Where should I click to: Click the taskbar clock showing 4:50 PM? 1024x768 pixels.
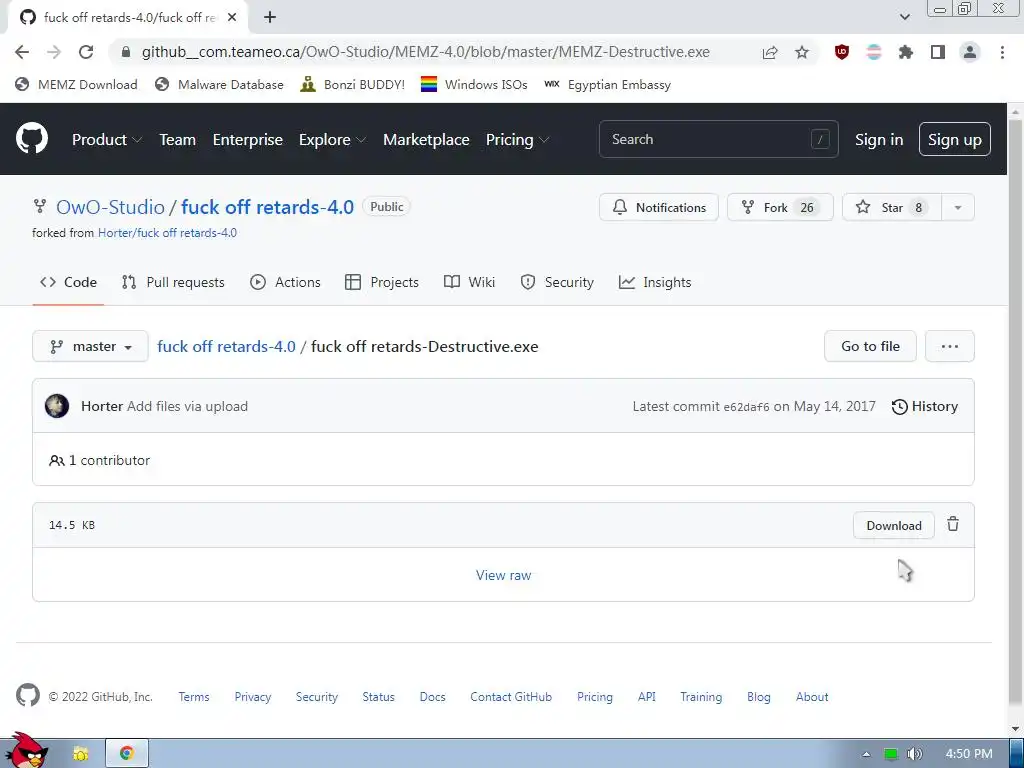click(968, 754)
